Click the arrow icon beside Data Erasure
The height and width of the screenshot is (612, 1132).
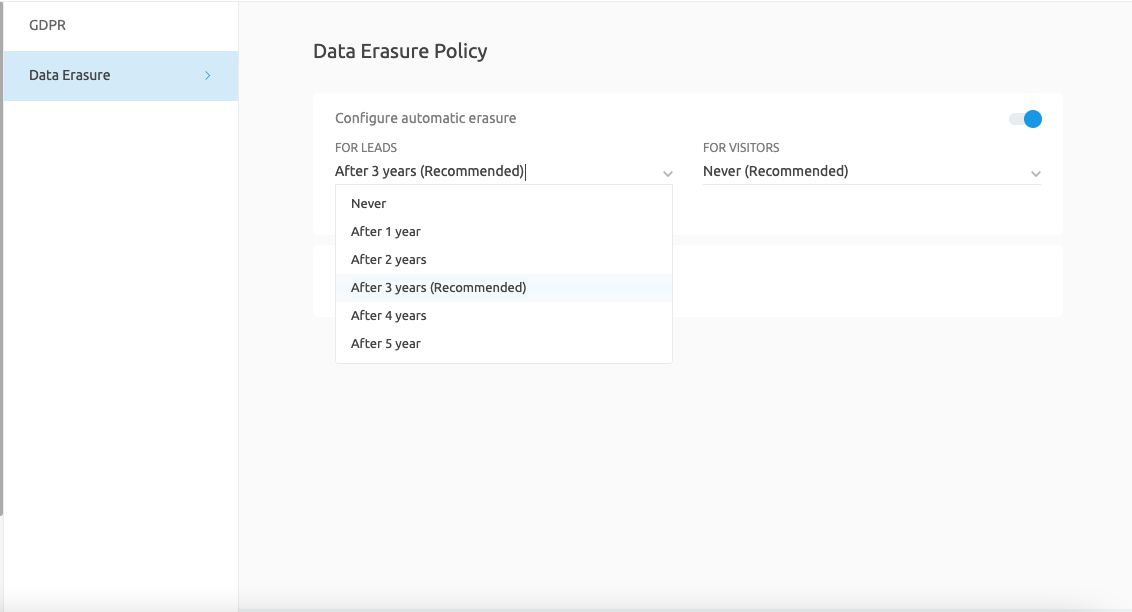208,75
